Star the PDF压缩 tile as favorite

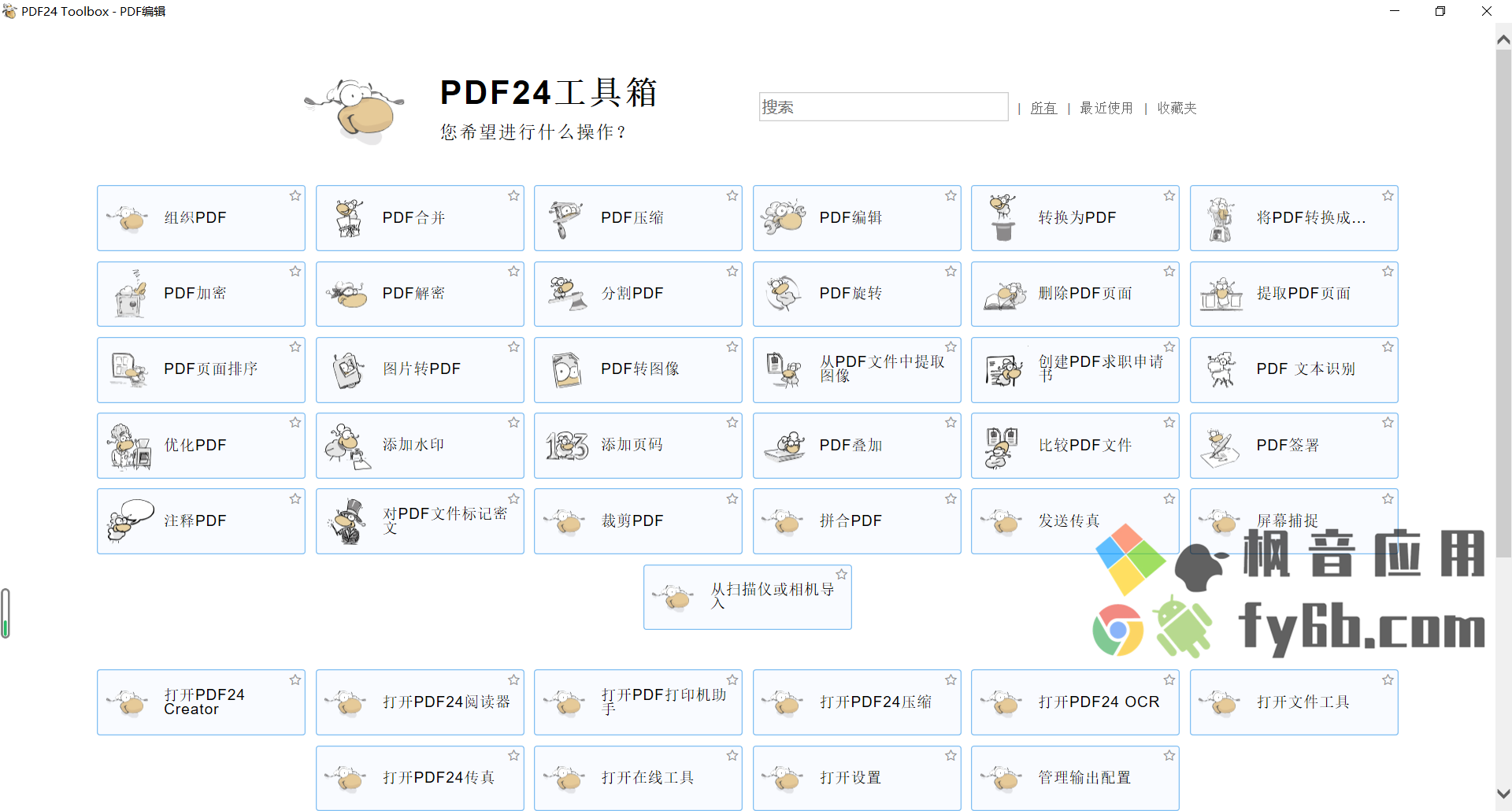[x=732, y=195]
